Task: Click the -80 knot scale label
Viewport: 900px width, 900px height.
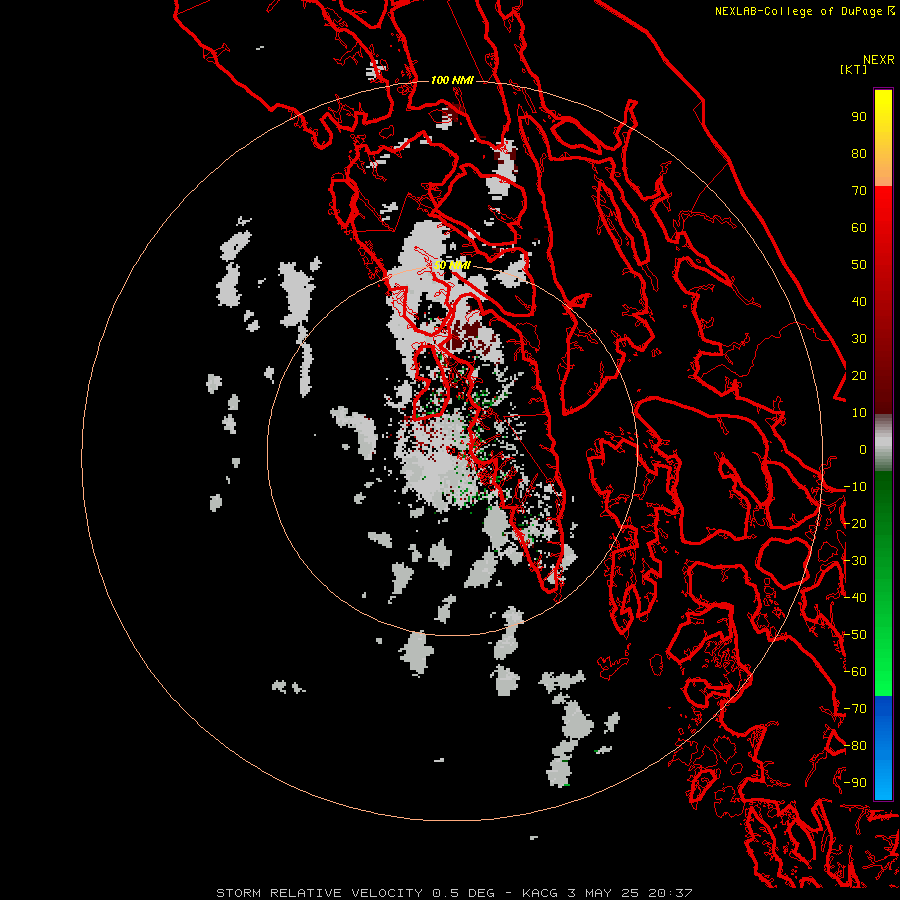Action: pos(855,746)
